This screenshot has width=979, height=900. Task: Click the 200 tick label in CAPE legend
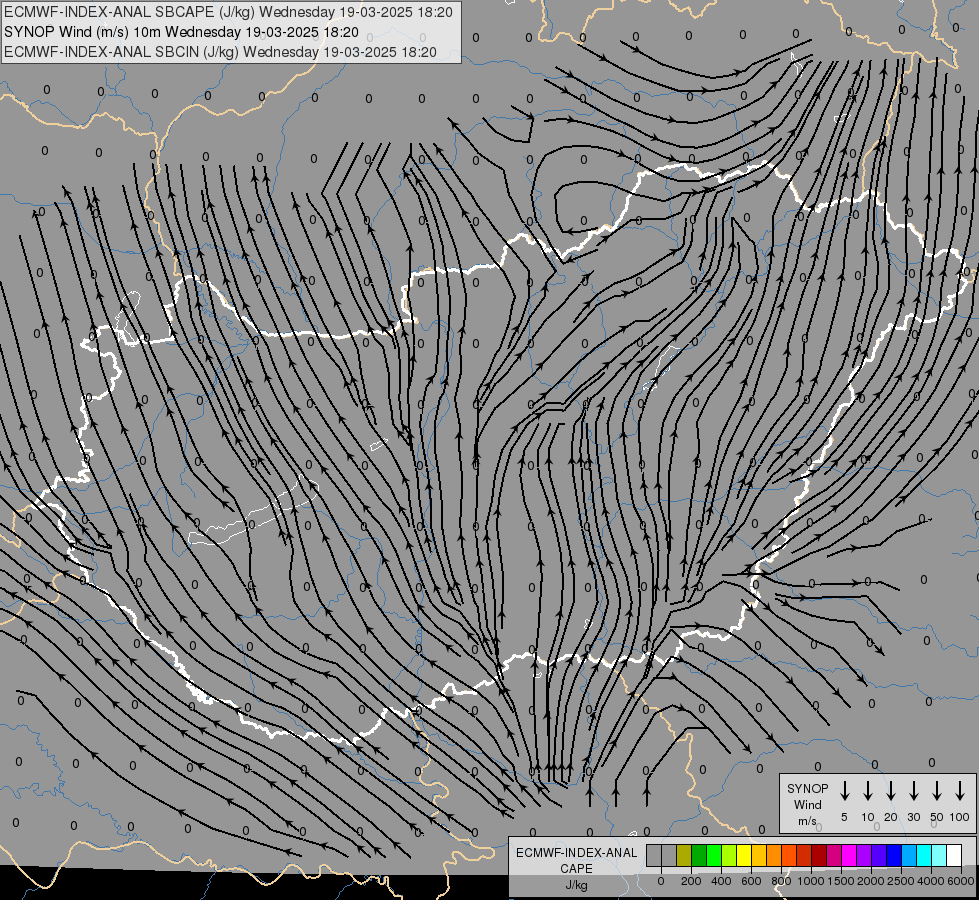point(691,881)
